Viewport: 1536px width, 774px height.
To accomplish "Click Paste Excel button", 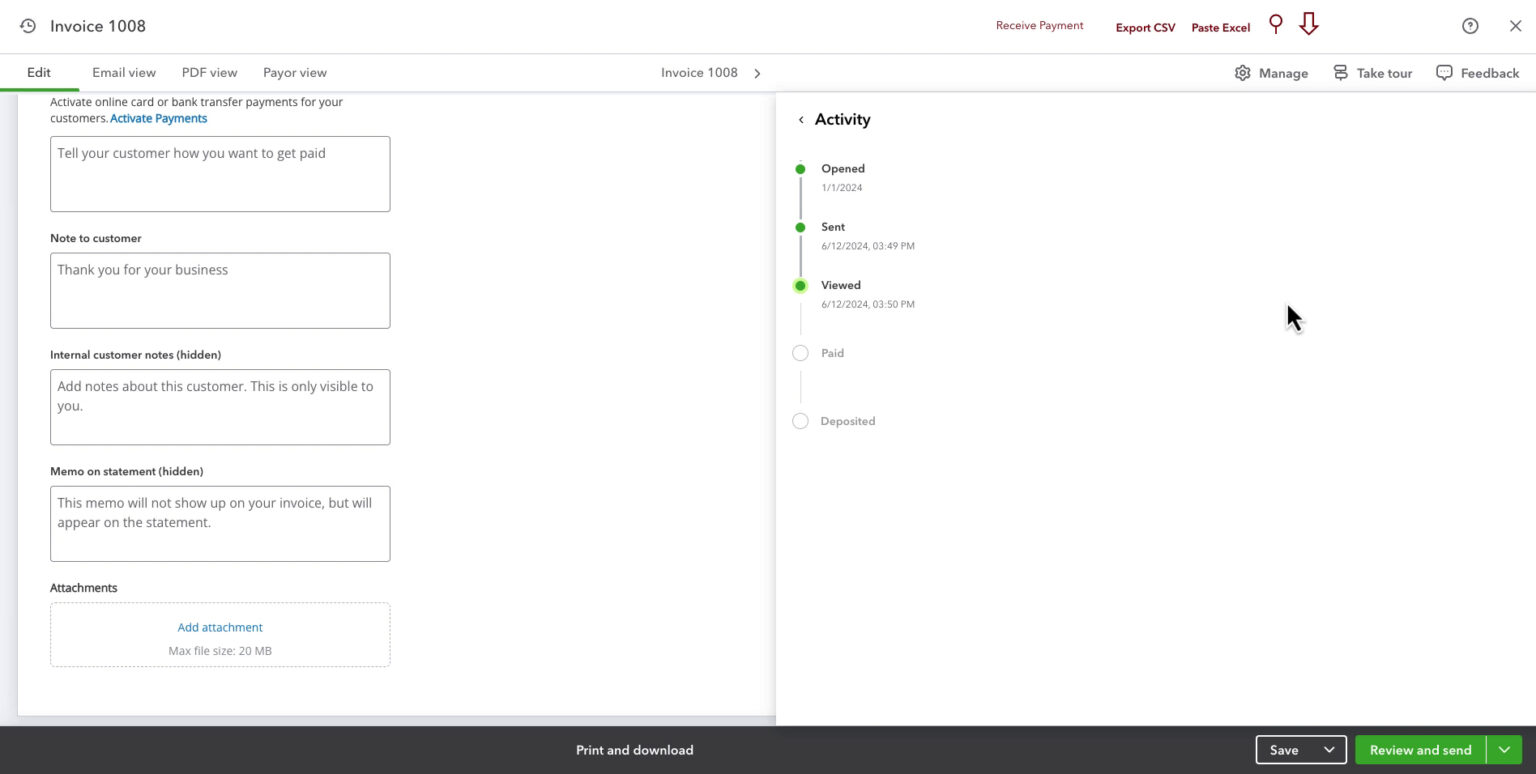I will 1221,28.
